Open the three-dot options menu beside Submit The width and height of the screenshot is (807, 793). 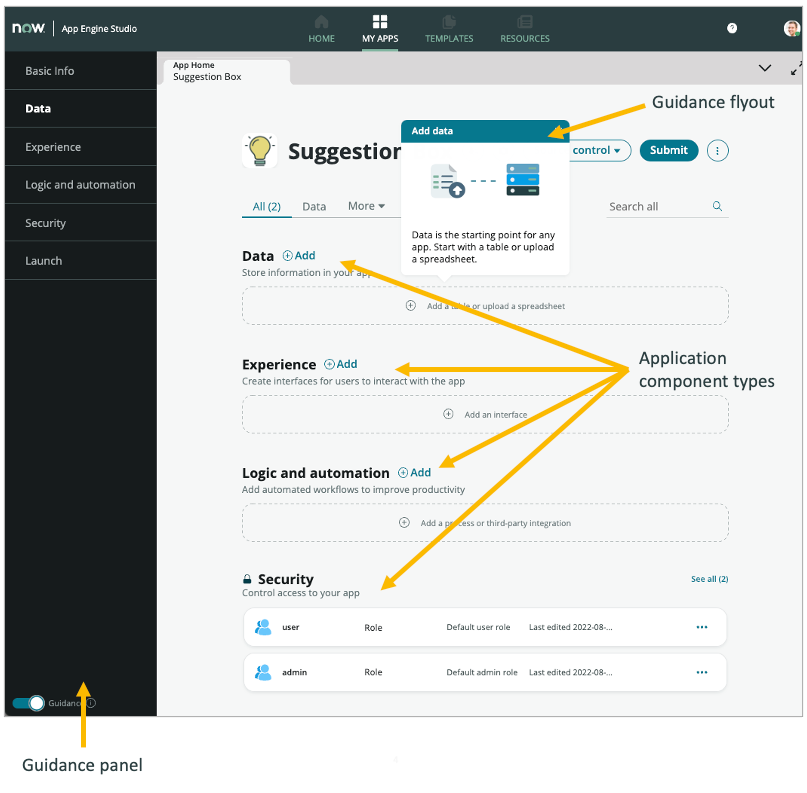(x=717, y=150)
